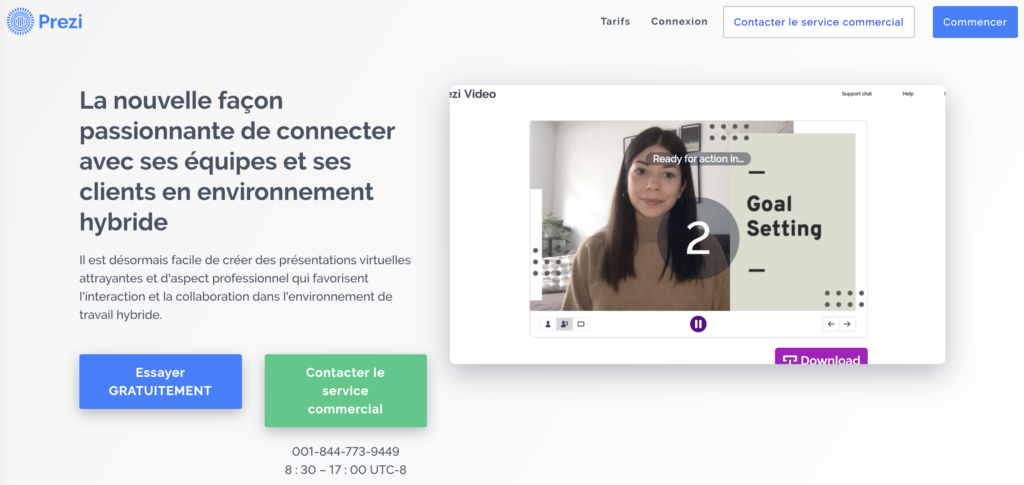Pause the recording with purple button

point(698,324)
